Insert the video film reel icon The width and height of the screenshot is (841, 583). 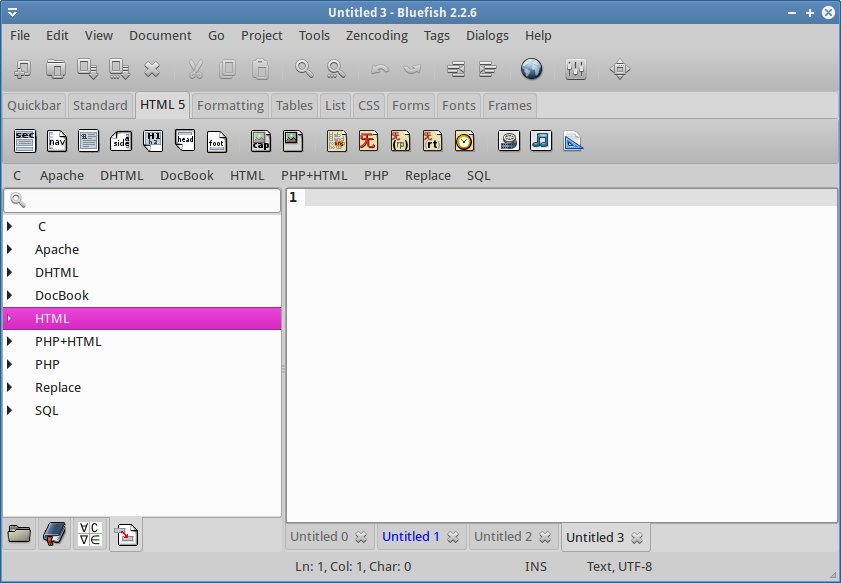[x=508, y=141]
